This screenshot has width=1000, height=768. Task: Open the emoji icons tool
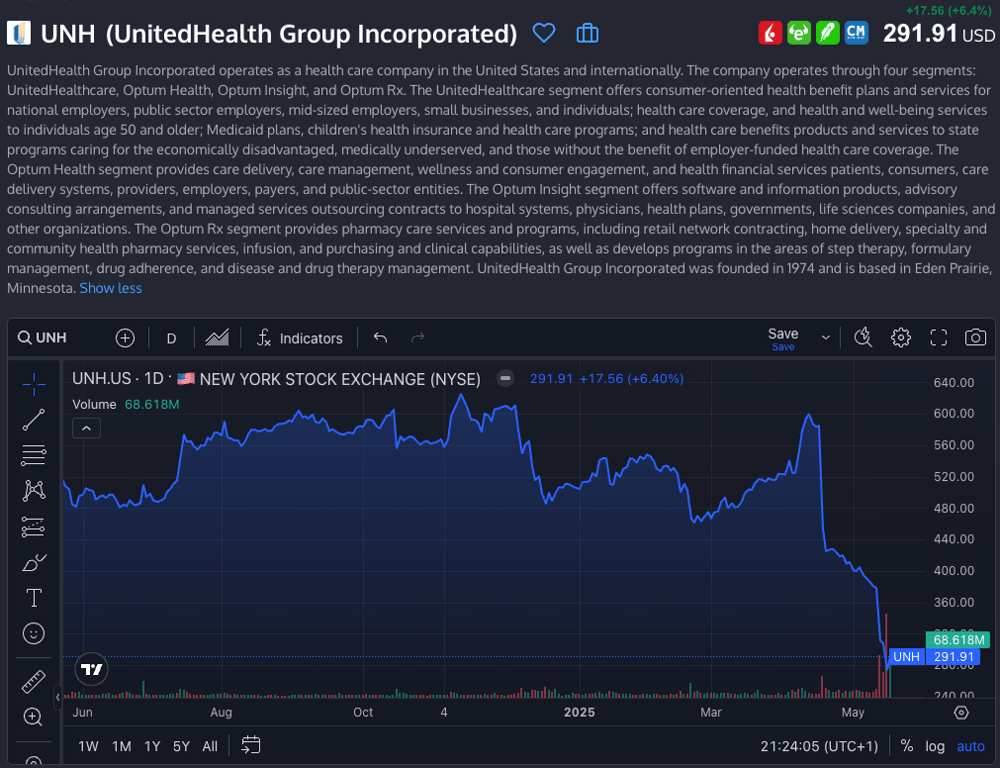click(x=33, y=633)
